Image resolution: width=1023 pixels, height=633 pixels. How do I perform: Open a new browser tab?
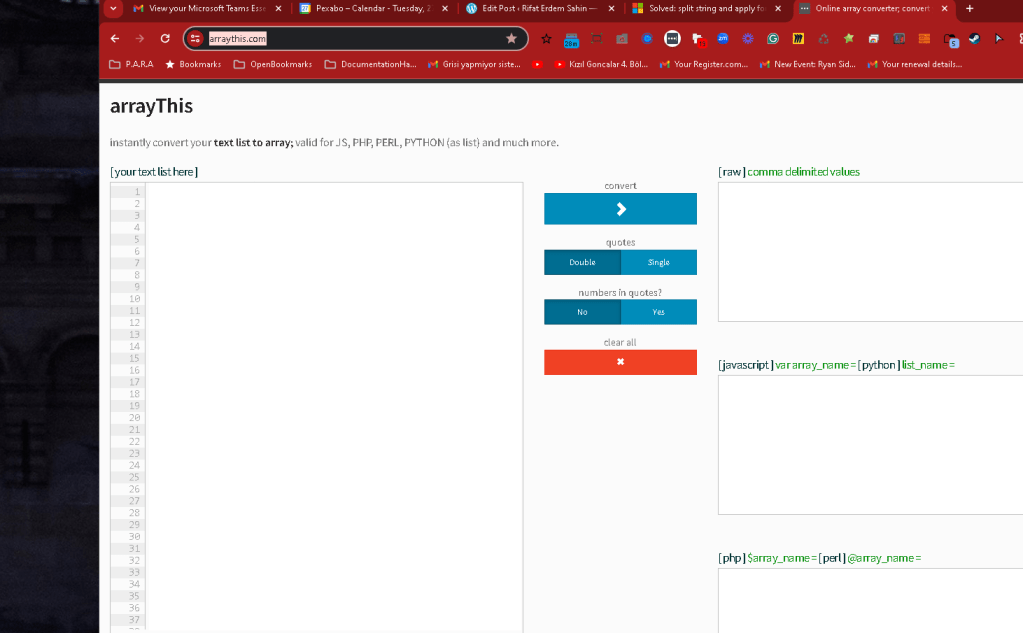(x=970, y=8)
